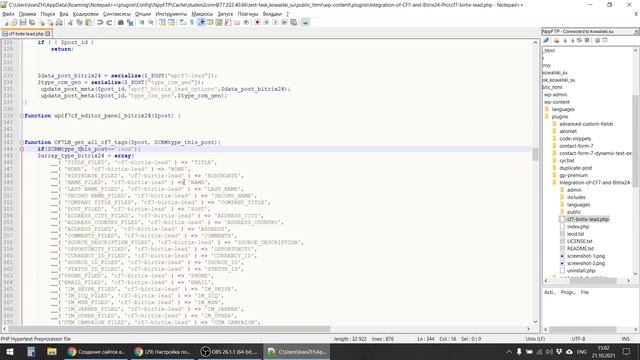Open NppFTP settings gear icon
640x360 pixels.
pos(597,40)
